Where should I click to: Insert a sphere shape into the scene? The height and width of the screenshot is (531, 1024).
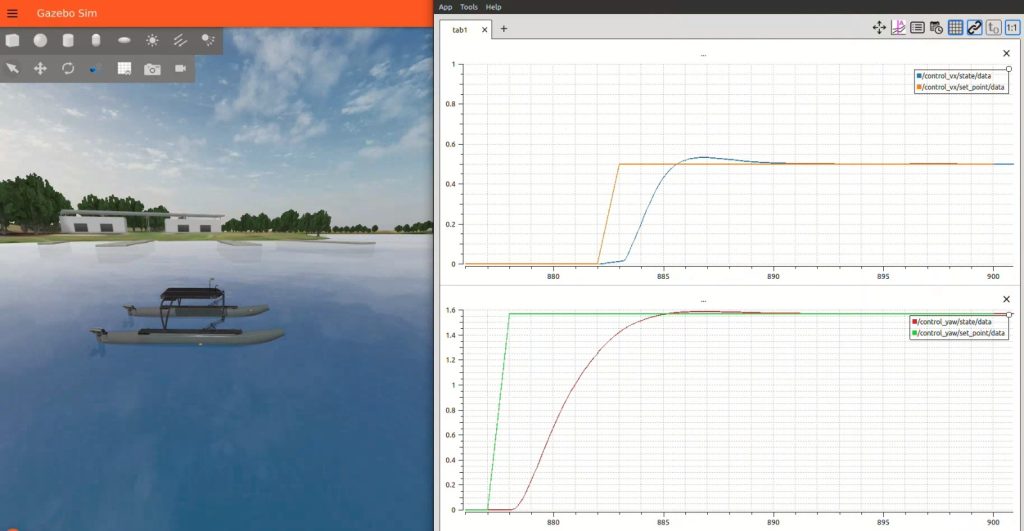tap(41, 41)
